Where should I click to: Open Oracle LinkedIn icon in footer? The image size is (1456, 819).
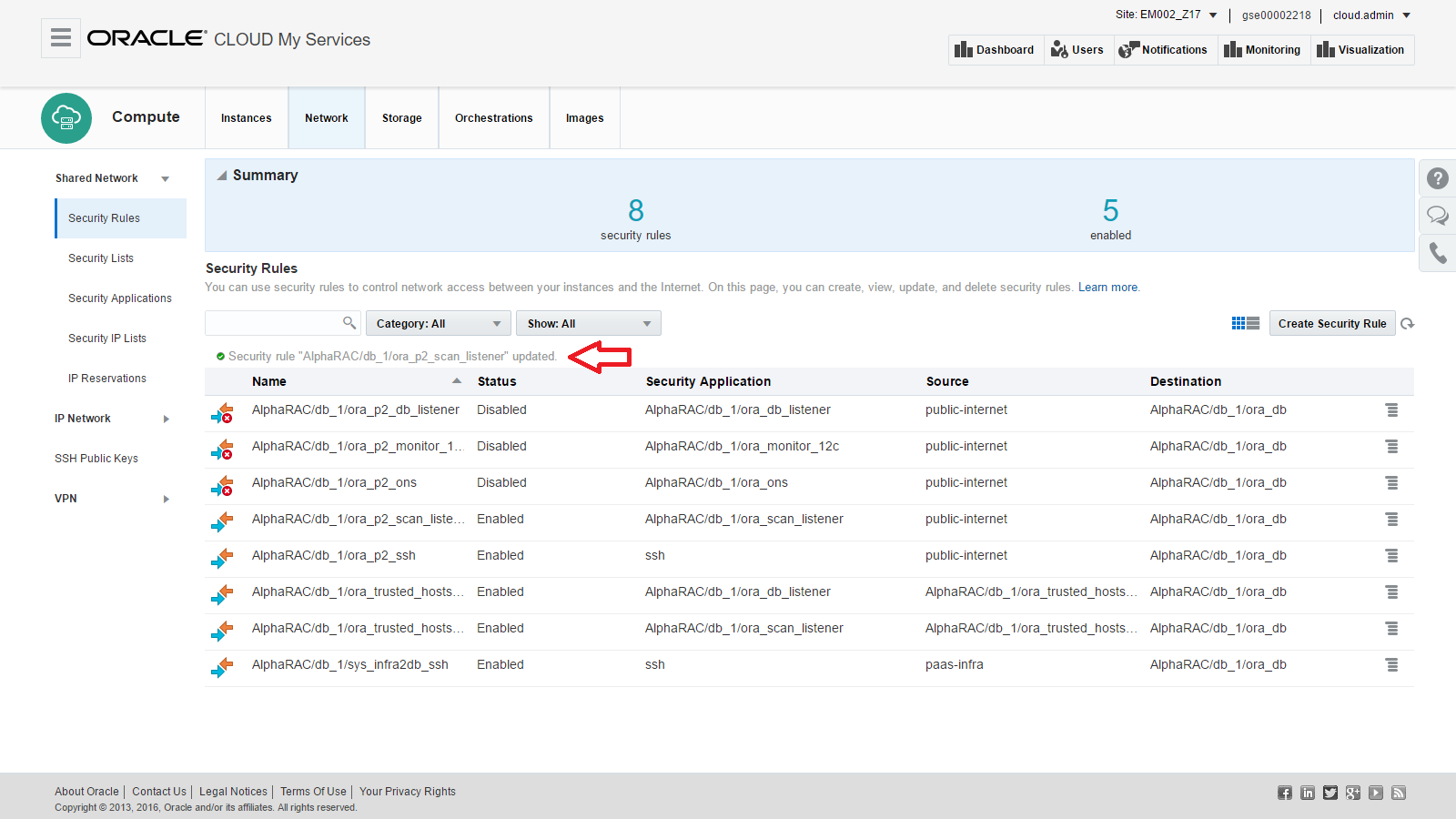tap(1308, 793)
